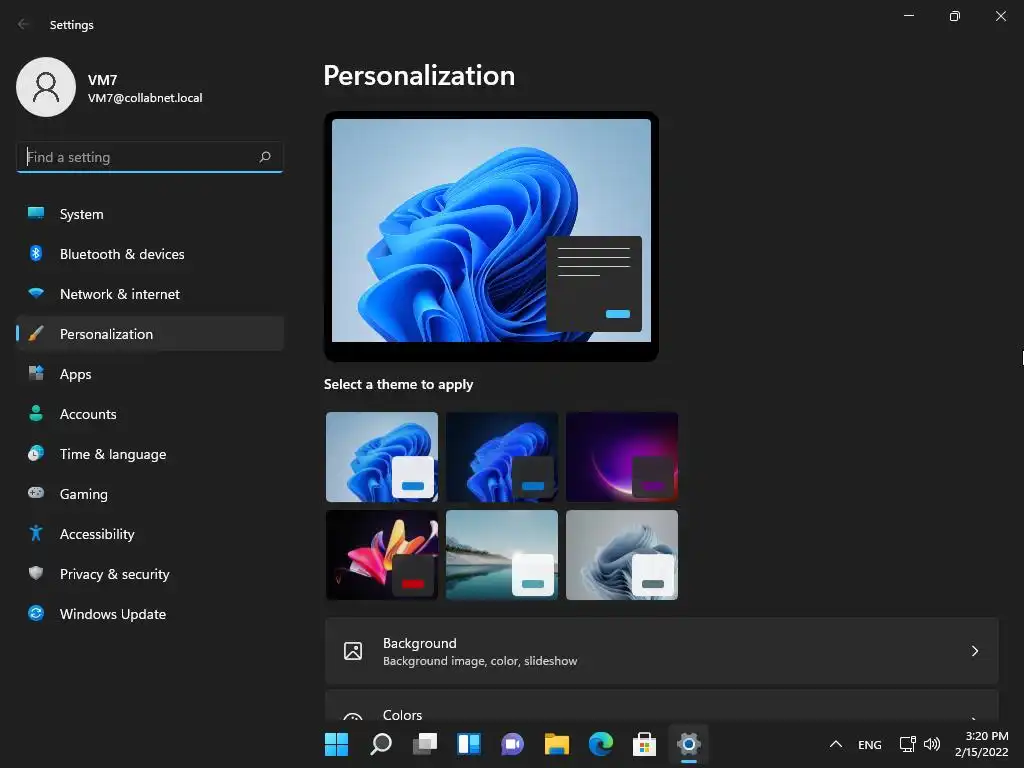Screen dimensions: 1024x768
Task: Click the Privacy shield icon
Action: pos(36,573)
